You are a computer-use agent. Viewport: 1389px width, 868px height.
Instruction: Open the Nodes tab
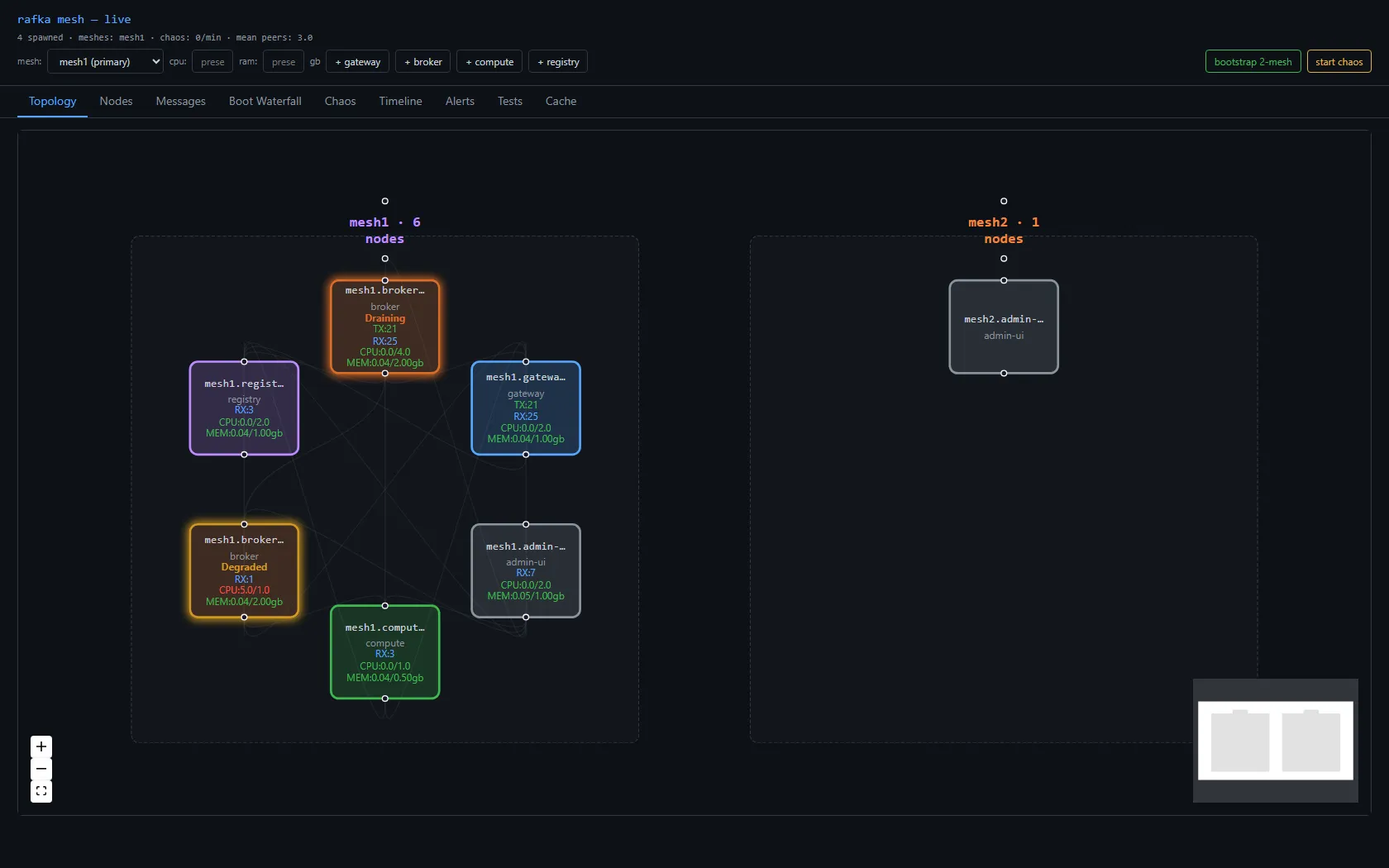pyautogui.click(x=116, y=101)
